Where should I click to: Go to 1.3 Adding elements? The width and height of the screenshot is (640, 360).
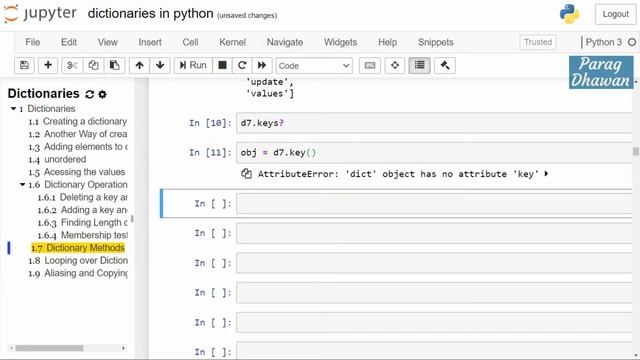click(78, 147)
